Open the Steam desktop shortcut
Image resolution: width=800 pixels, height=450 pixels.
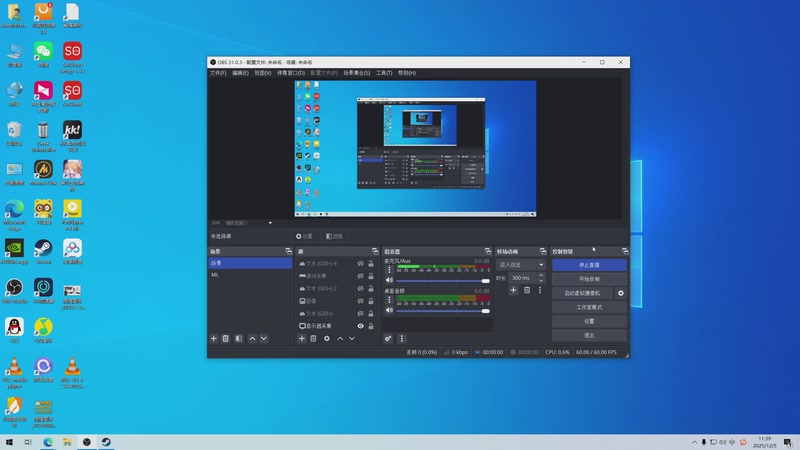tap(43, 252)
